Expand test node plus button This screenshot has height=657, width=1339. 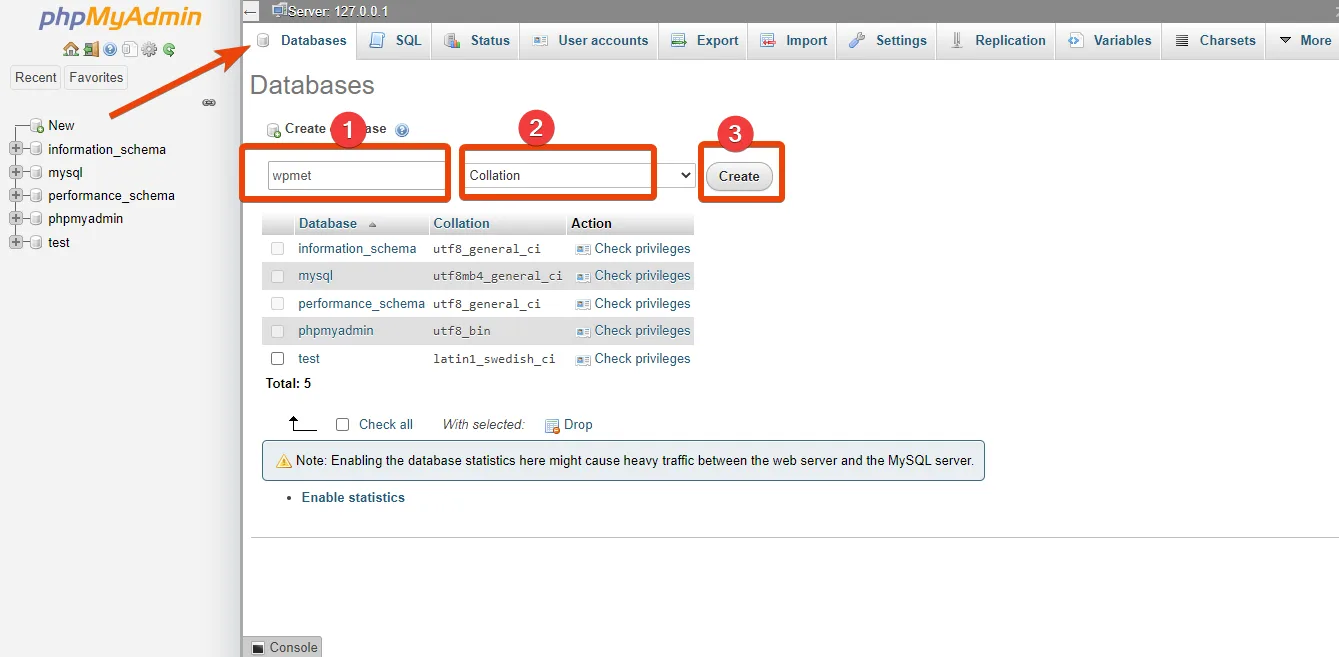click(x=15, y=243)
